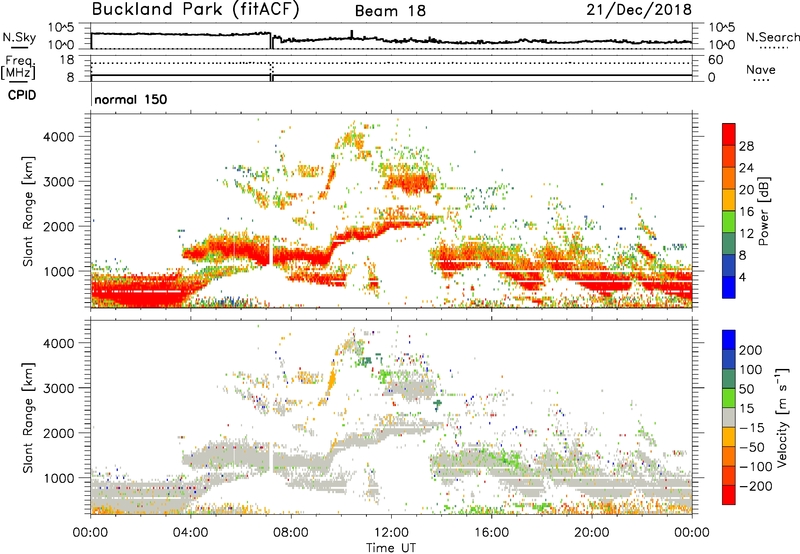Viewport: 800px width, 554px height.
Task: Click the 16 tick on power colorbar
Action: click(746, 211)
